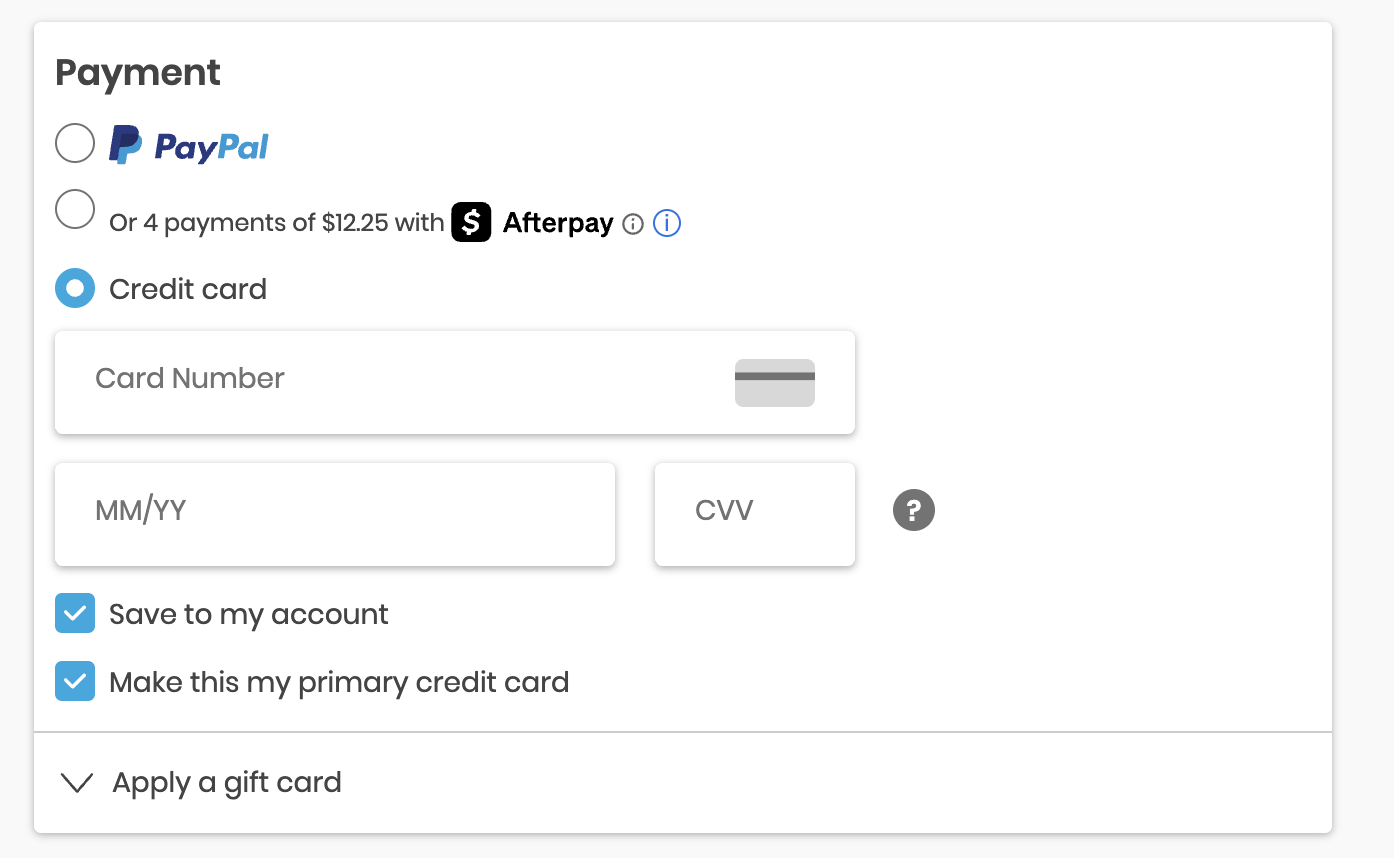
Task: Click the checkmark on Save to my account
Action: [75, 614]
